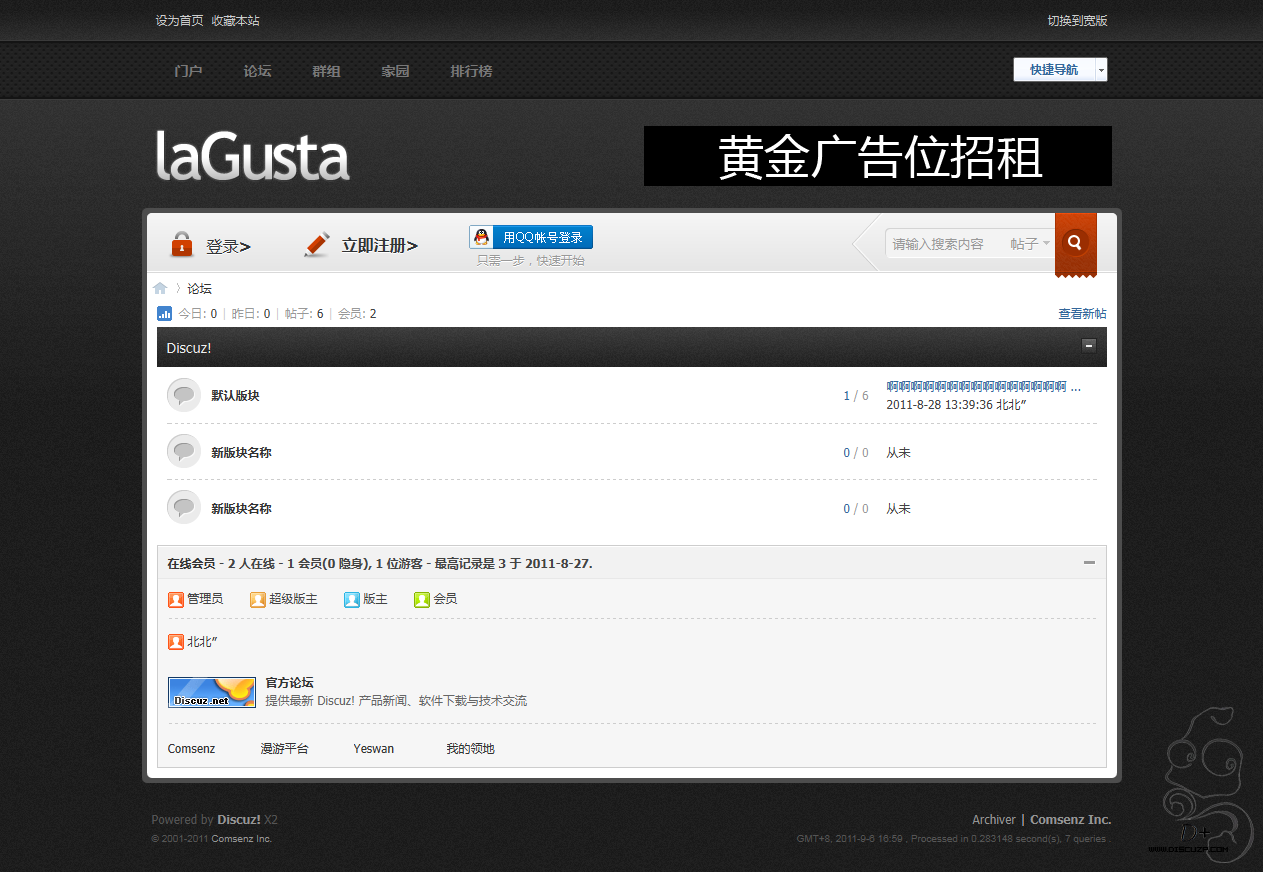
Task: Click the 1 / 6 post count
Action: coord(856,396)
